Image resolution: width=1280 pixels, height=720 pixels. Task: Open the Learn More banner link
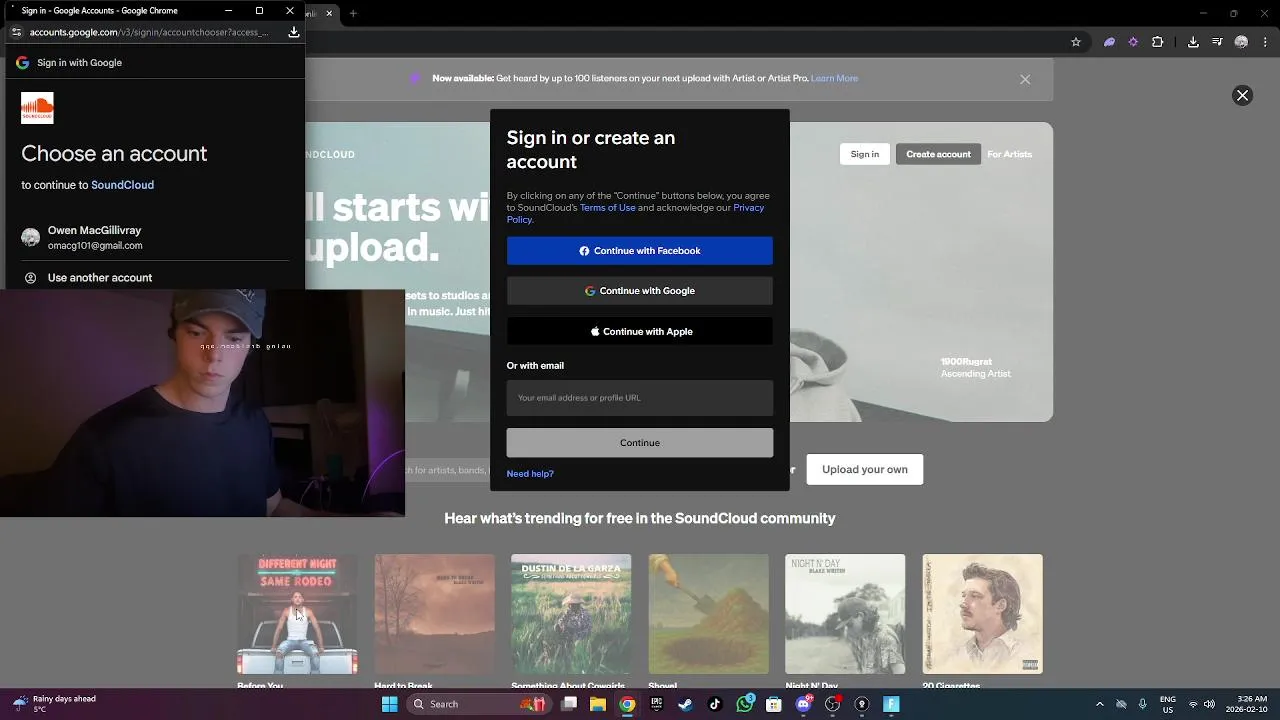[x=834, y=78]
